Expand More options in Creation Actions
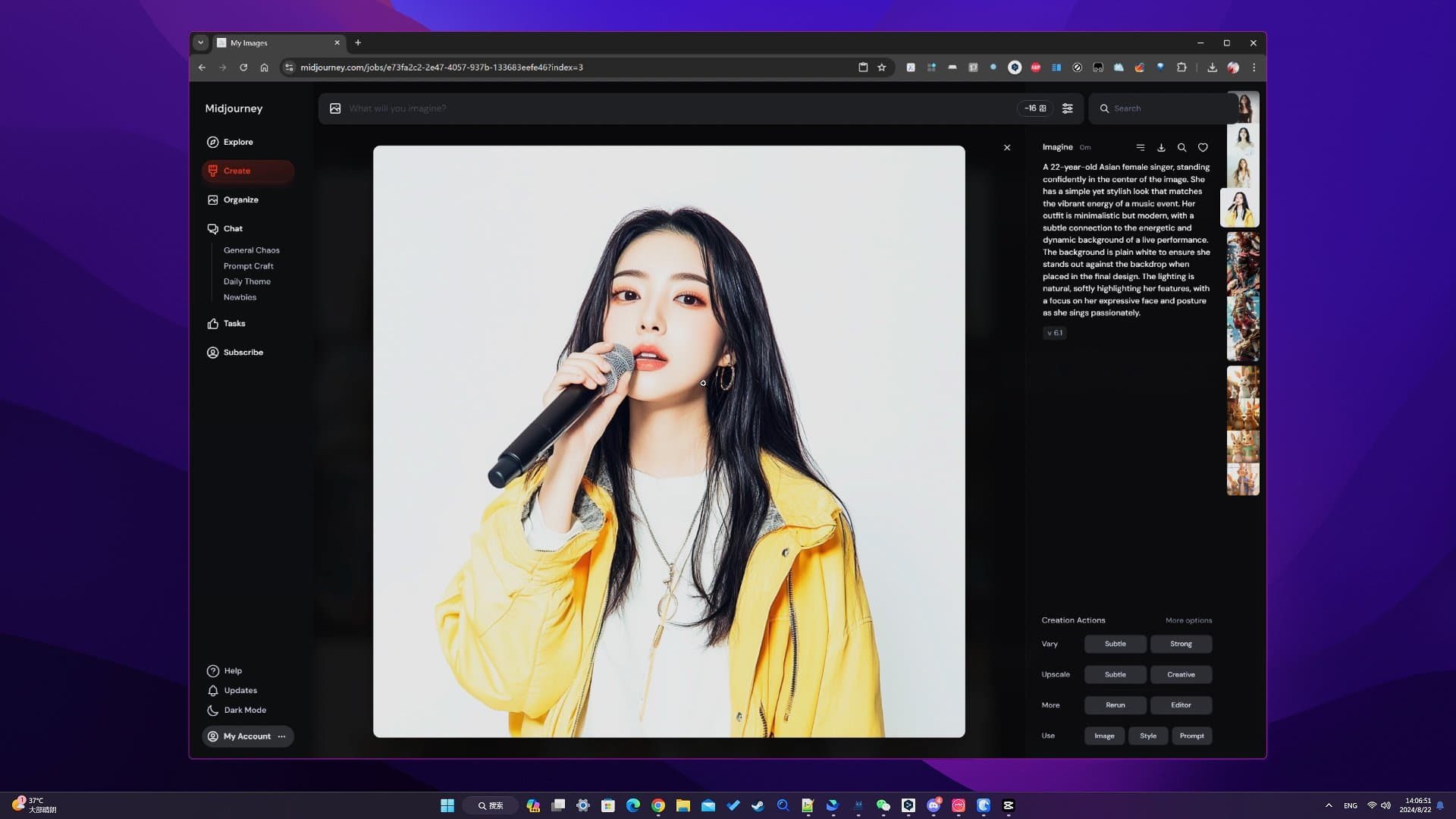 coord(1188,620)
